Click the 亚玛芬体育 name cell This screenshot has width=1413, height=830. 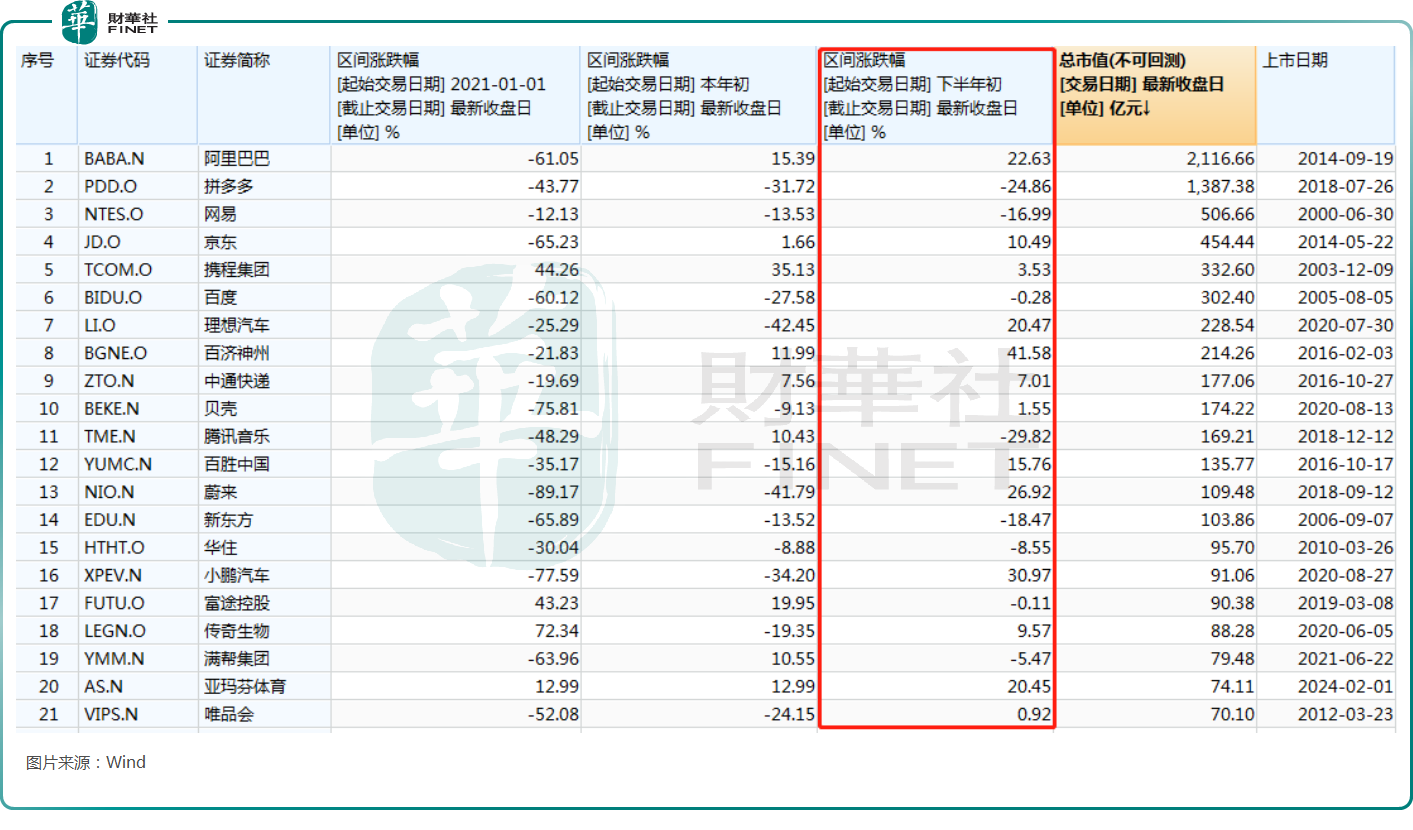pos(264,687)
